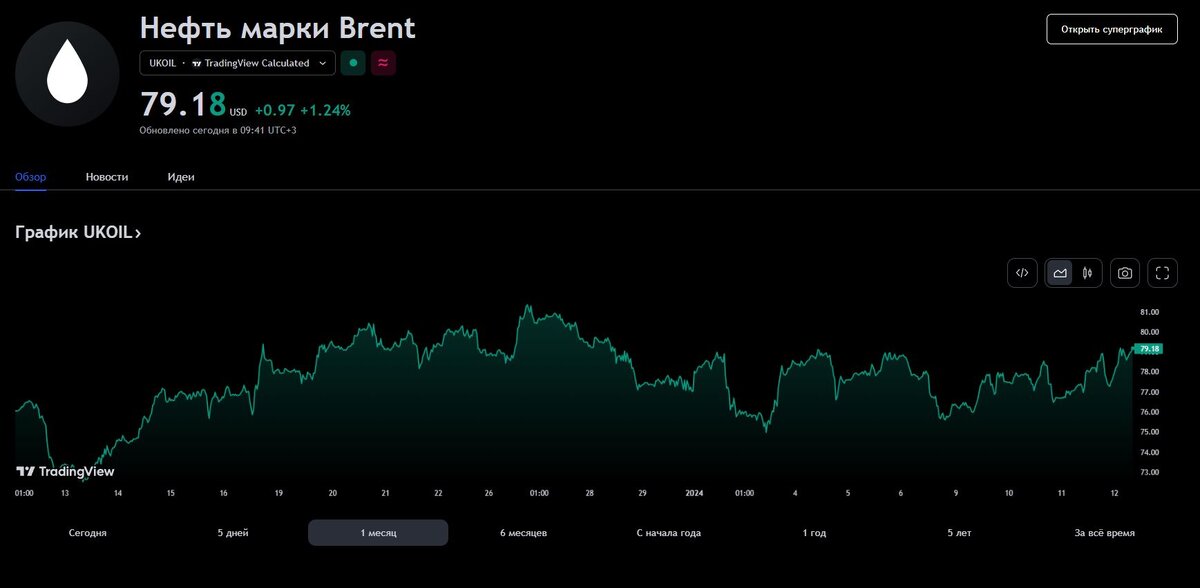Expand the "График UKOIL" section
The image size is (1200, 588).
coord(76,232)
